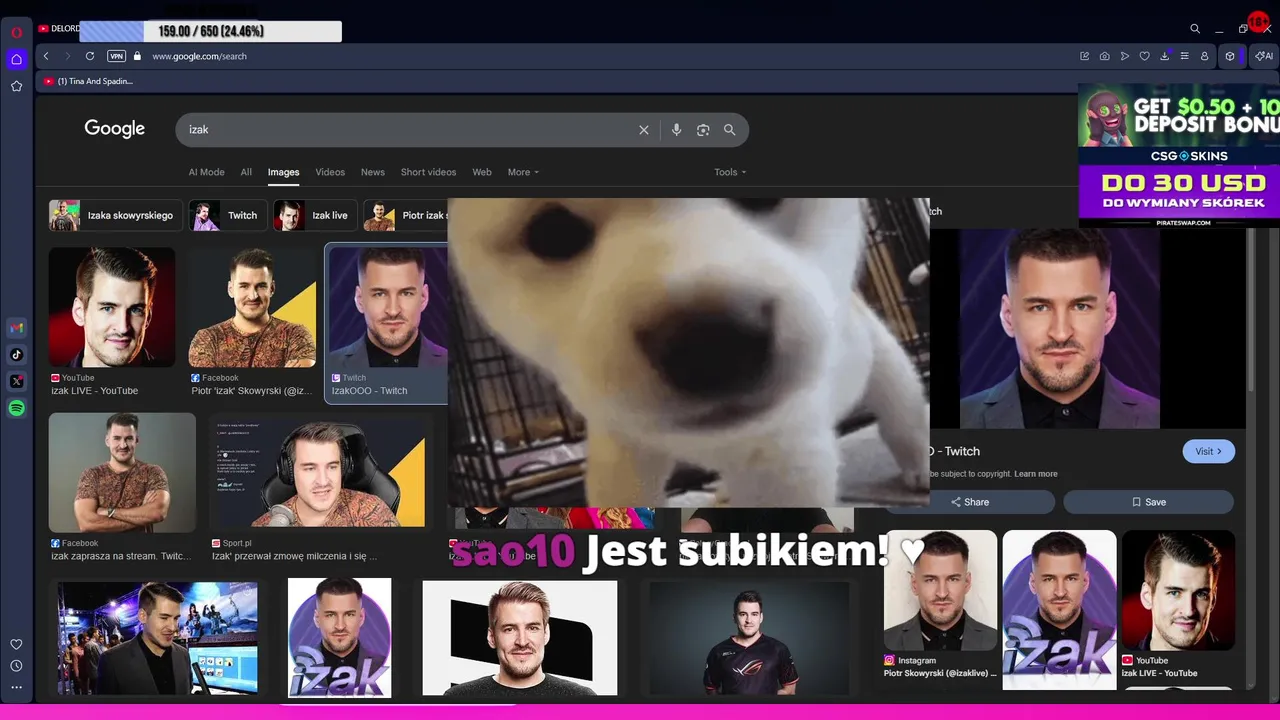This screenshot has width=1280, height=720.
Task: Save the page with the toolbar heart icon
Action: tap(1144, 56)
